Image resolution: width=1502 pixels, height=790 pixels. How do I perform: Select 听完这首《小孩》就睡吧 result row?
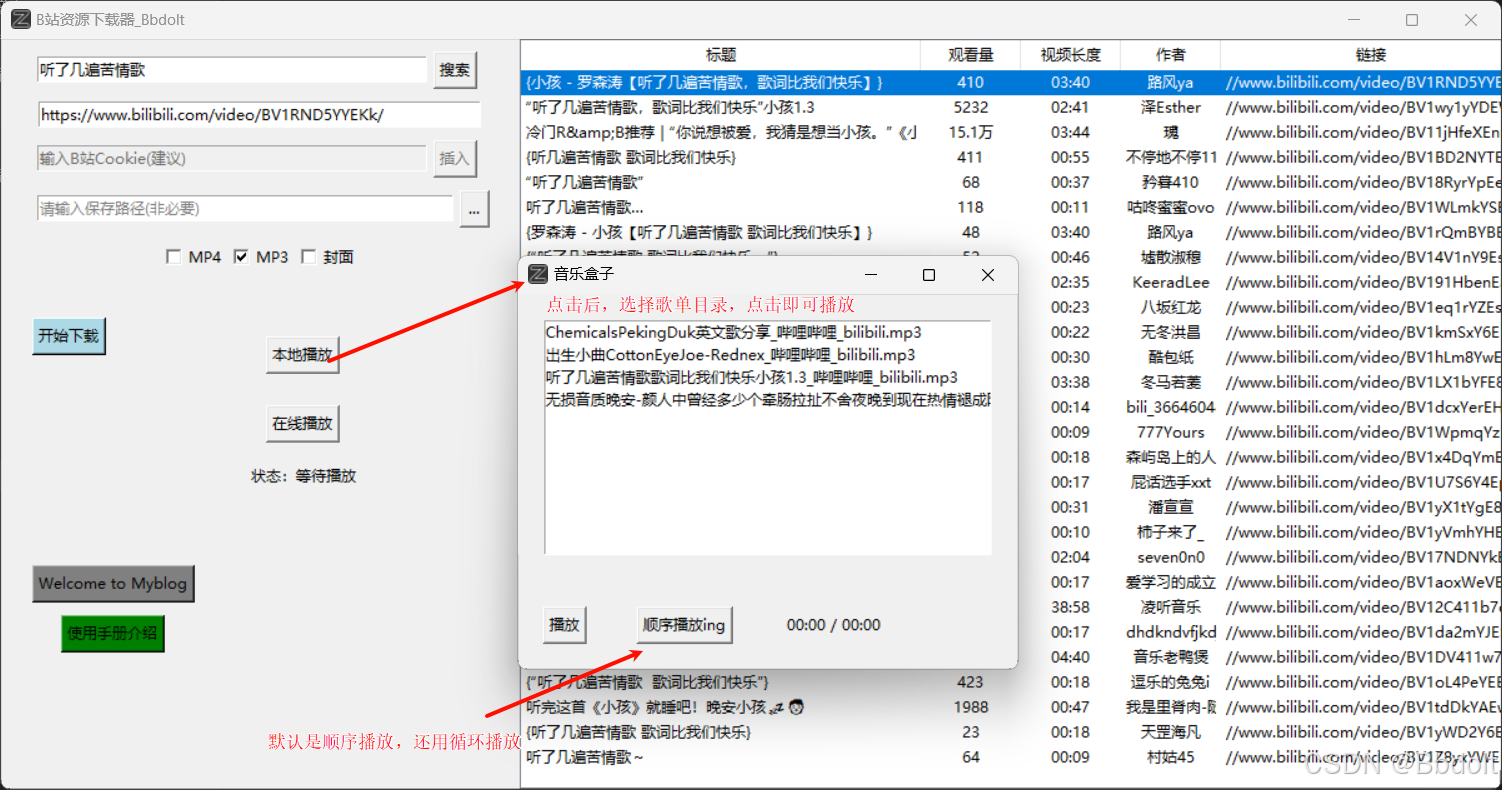coord(1012,707)
